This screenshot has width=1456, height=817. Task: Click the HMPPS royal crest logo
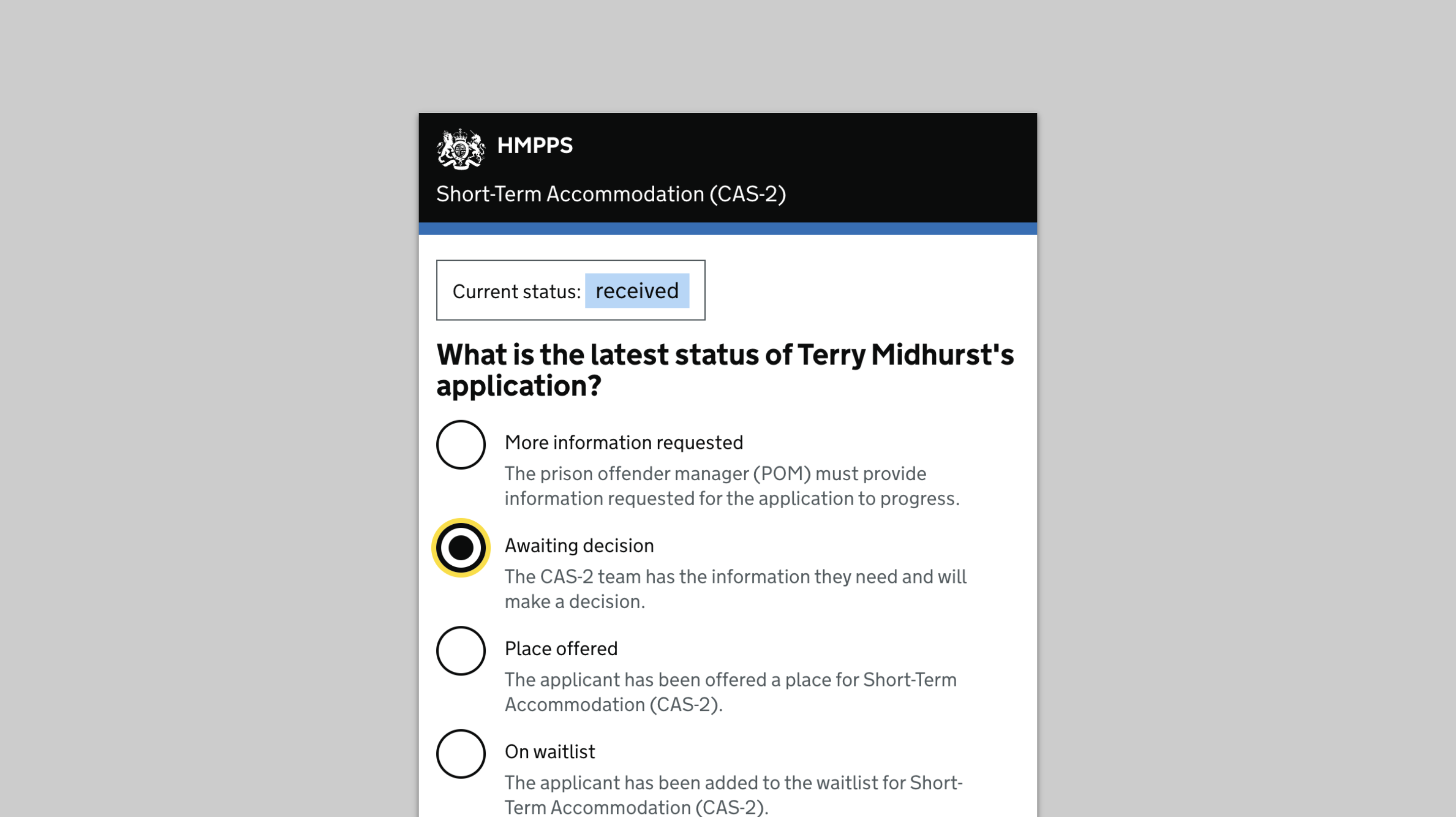[461, 148]
